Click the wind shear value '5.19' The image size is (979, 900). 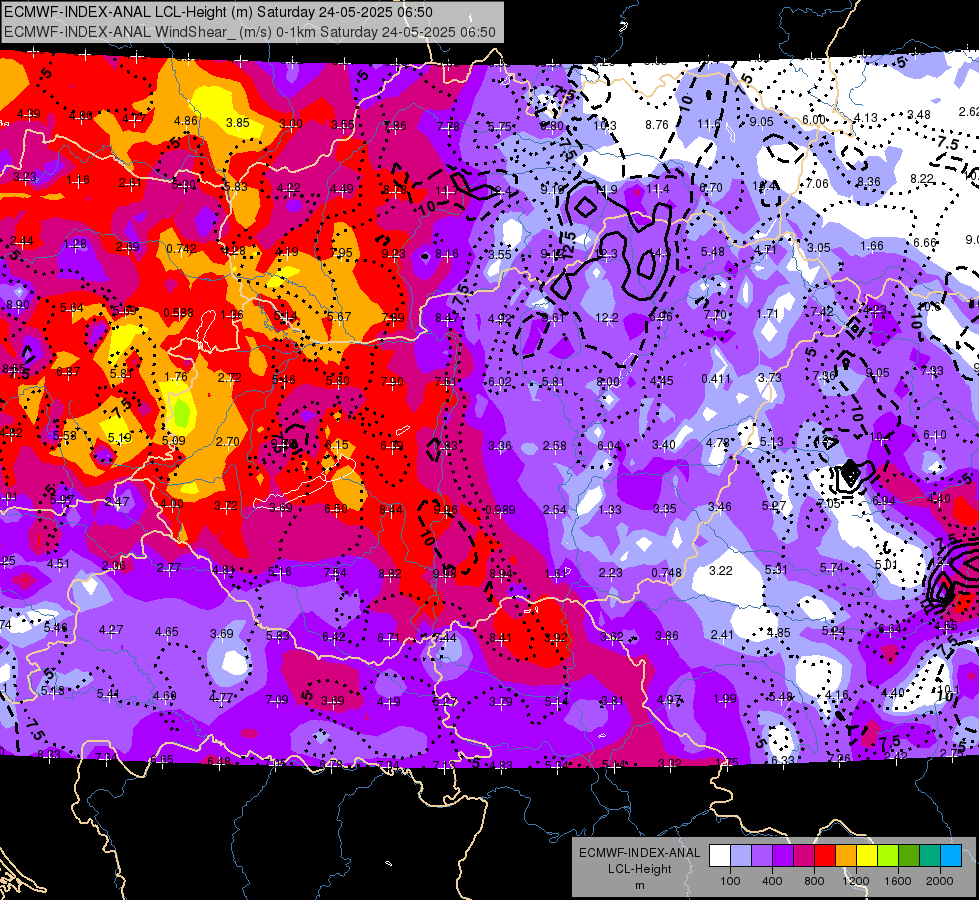tap(120, 437)
